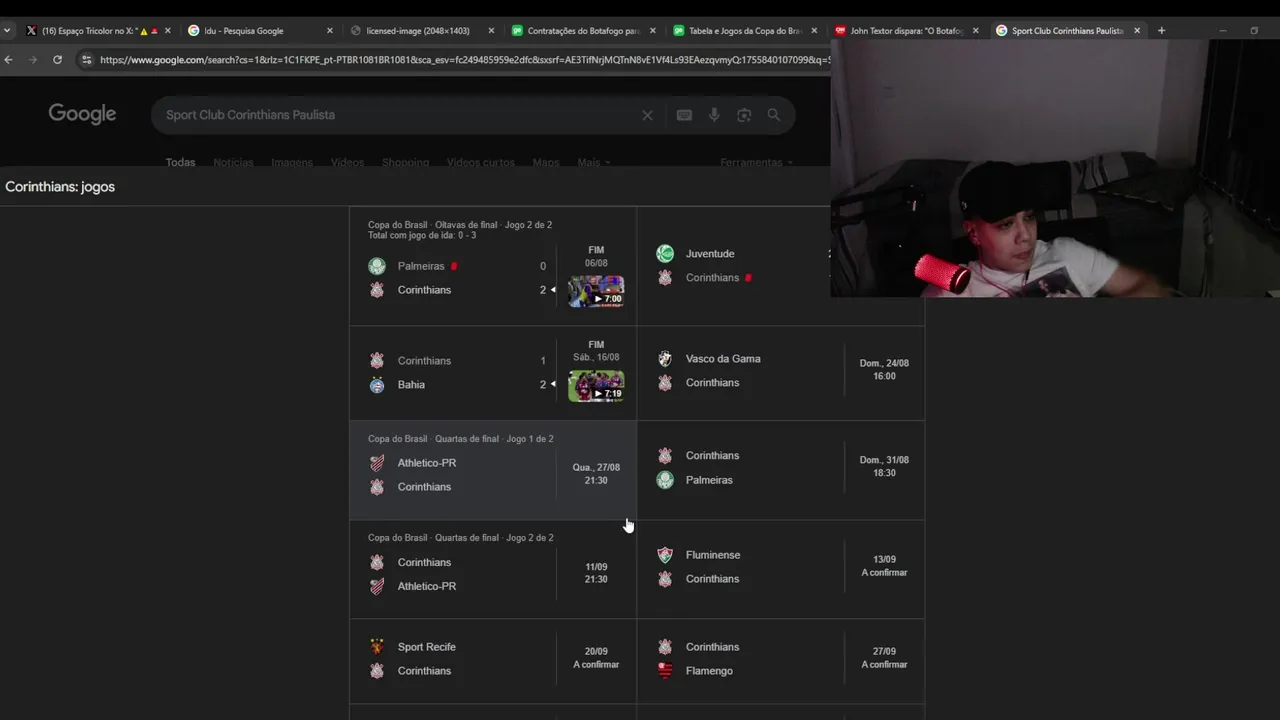Open Corinthians vs Athletico-PR 11/09 match
This screenshot has height=720, width=1280.
(x=493, y=569)
